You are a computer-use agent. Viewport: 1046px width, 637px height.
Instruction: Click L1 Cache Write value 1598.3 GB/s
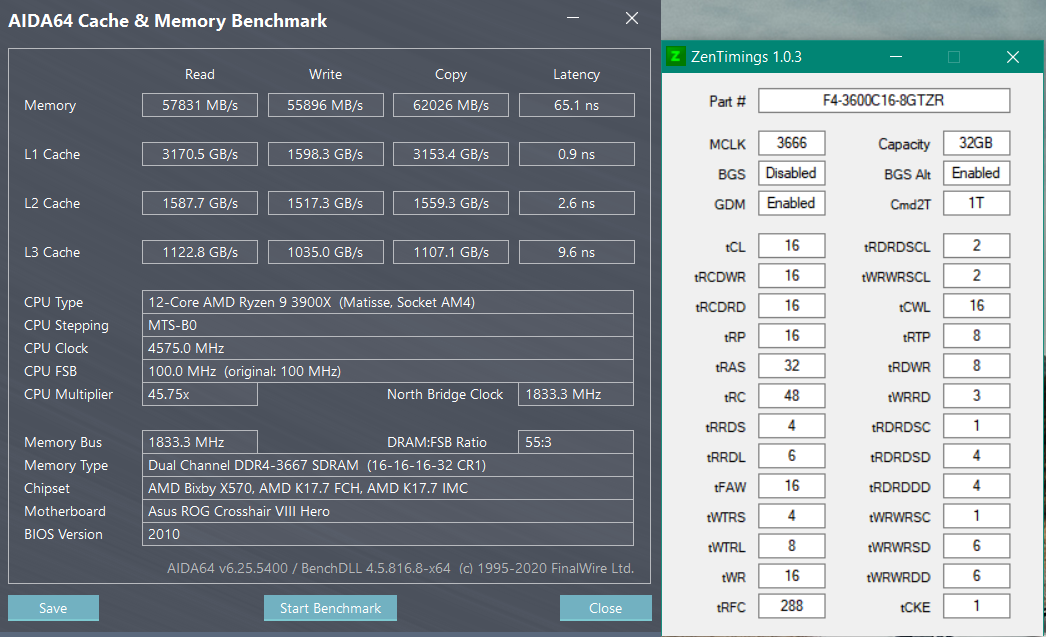click(326, 154)
